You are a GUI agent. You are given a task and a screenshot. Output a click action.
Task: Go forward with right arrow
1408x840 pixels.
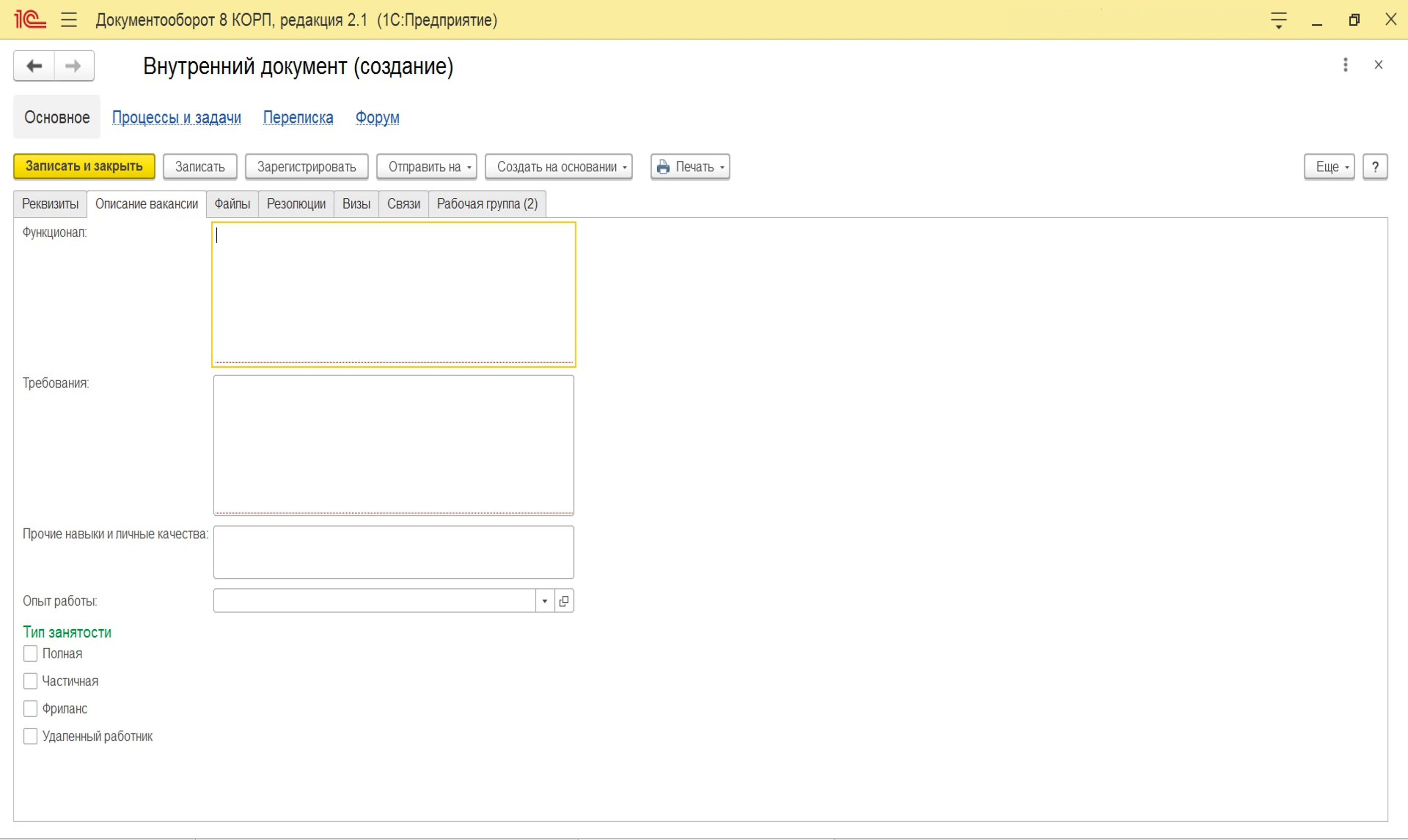tap(74, 66)
